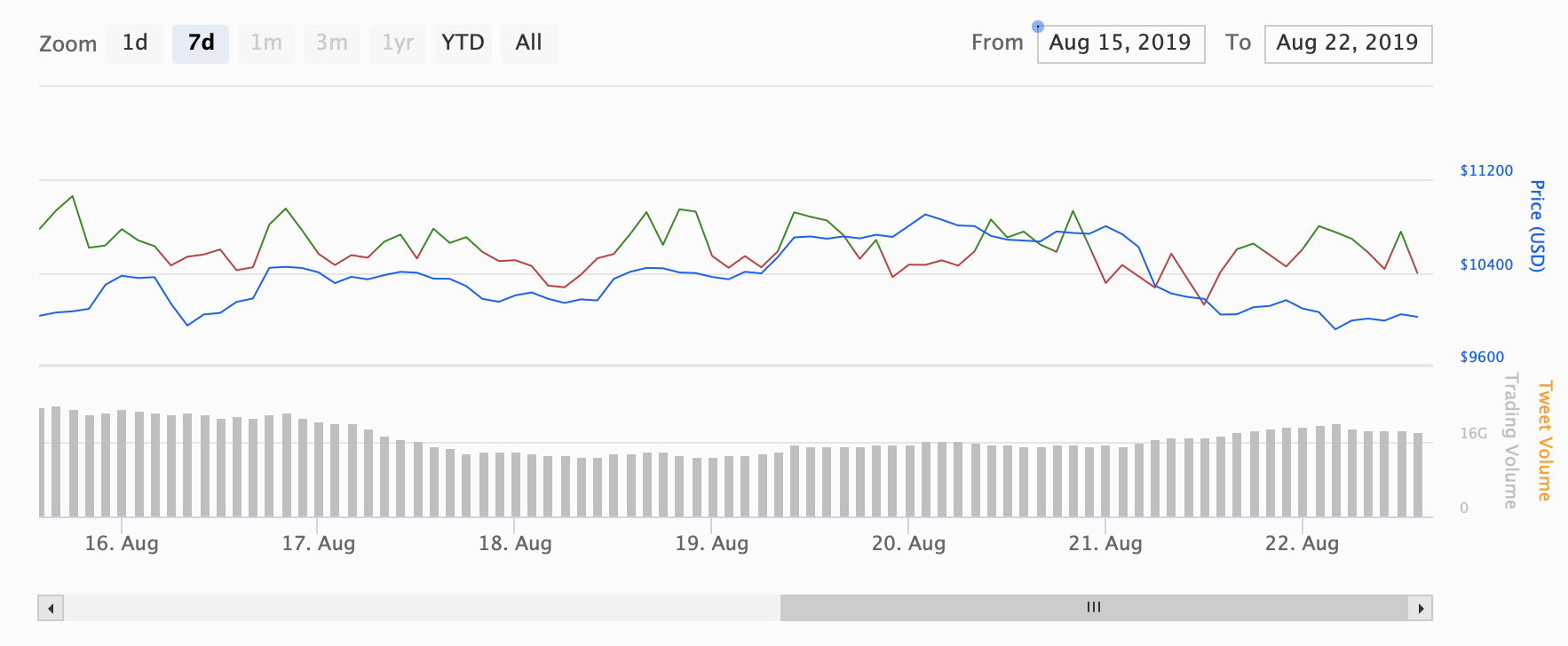Image resolution: width=1568 pixels, height=646 pixels.
Task: Click the Trading Volume axis title
Action: [x=1510, y=440]
